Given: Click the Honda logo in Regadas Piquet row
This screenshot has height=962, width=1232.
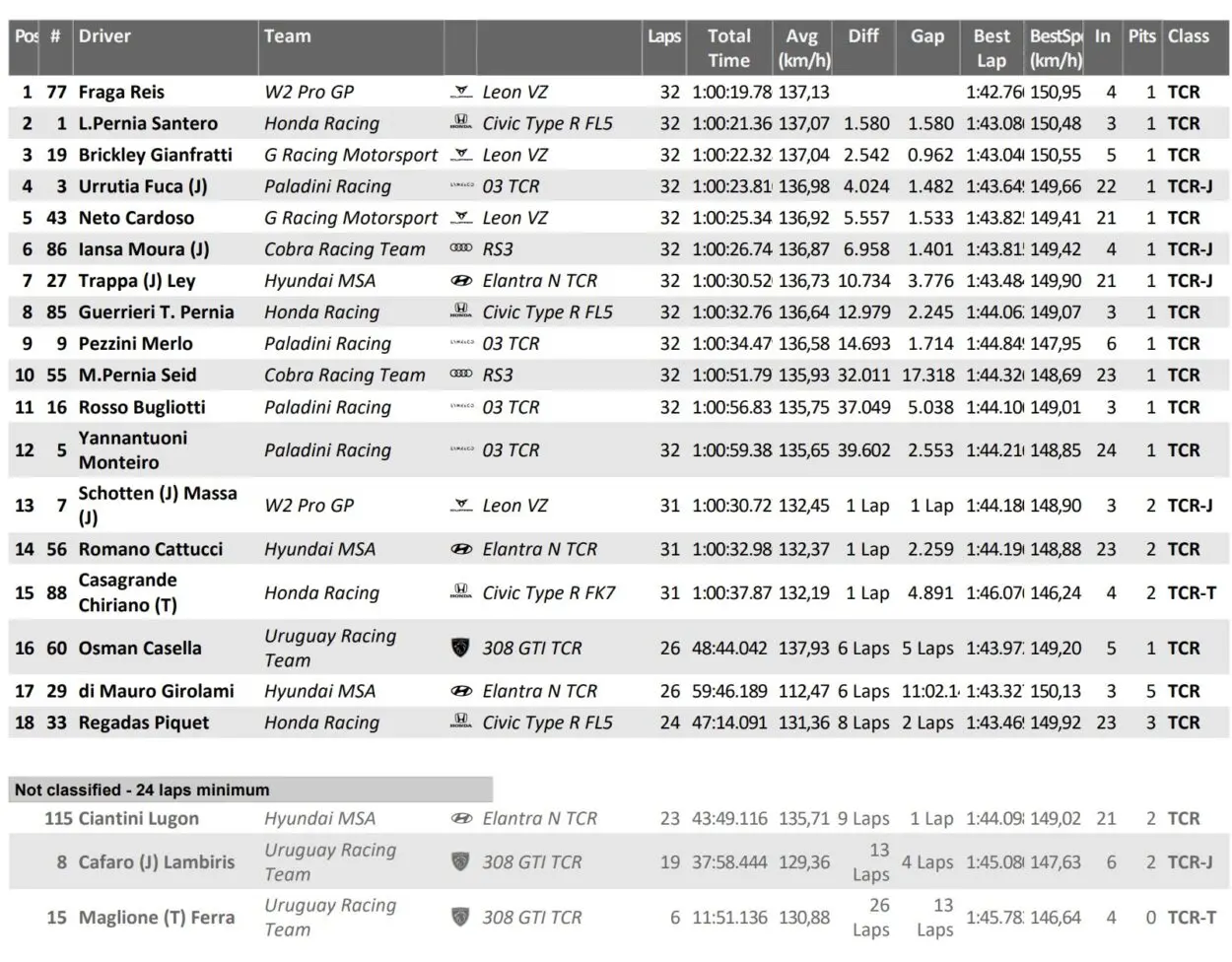Looking at the screenshot, I should (x=460, y=722).
